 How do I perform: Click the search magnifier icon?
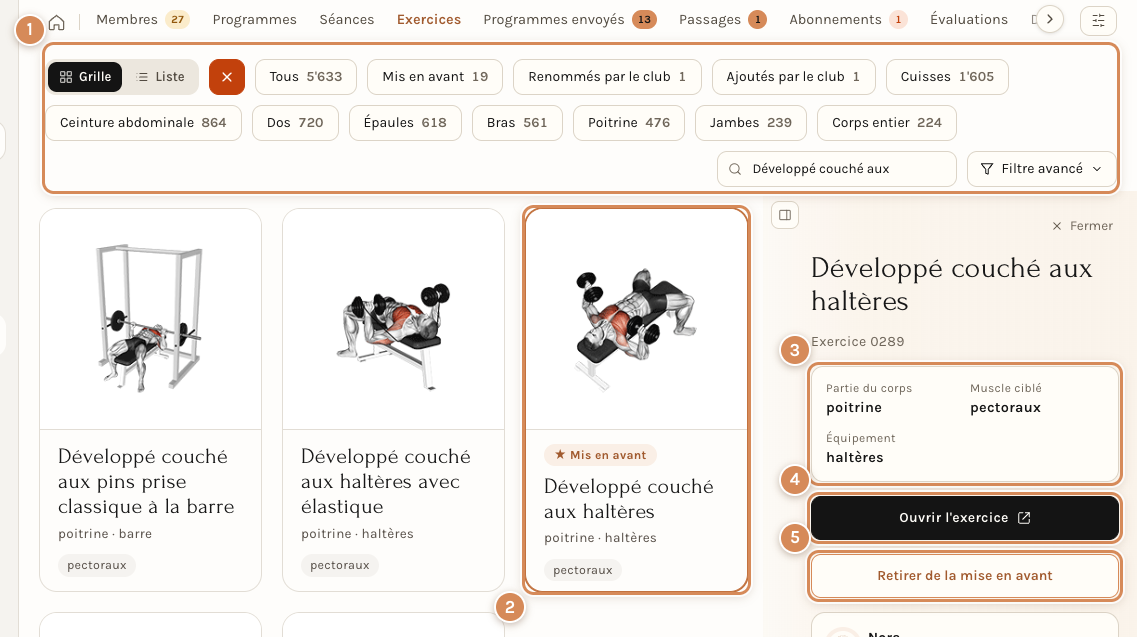click(735, 169)
